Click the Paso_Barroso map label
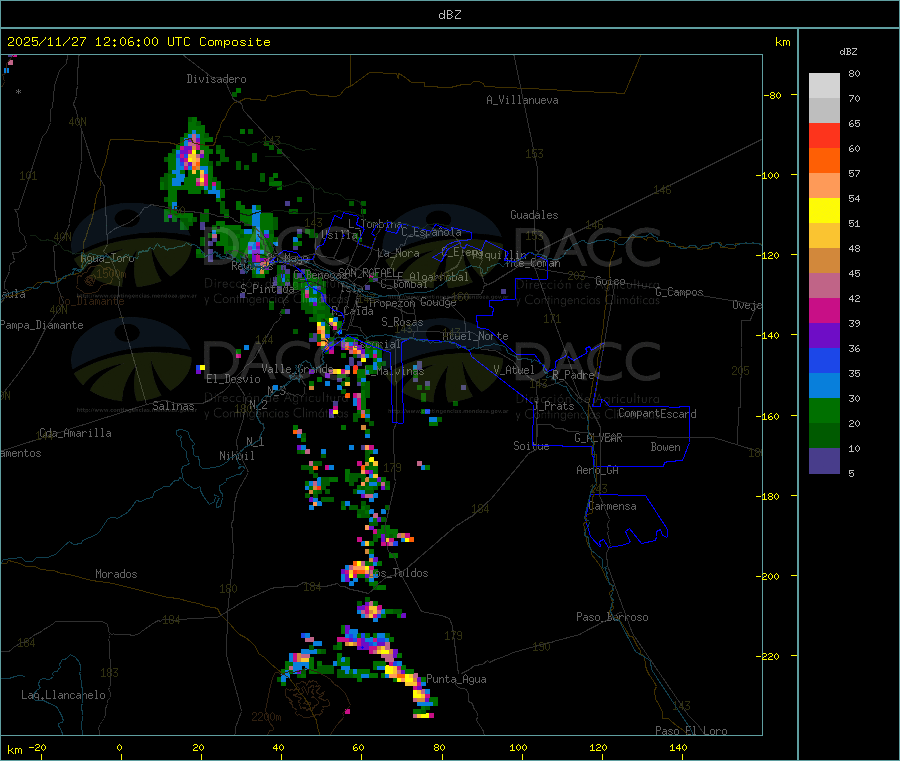Image resolution: width=900 pixels, height=761 pixels. click(612, 617)
